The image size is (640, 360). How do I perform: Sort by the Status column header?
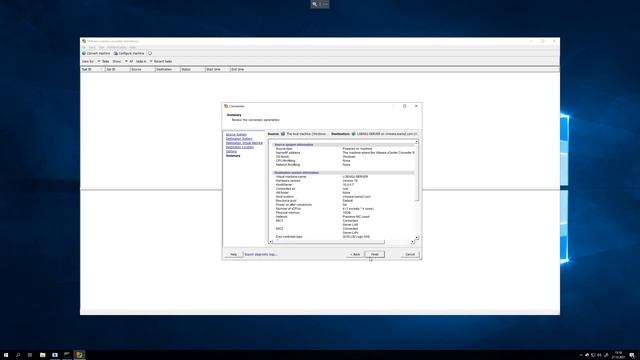pos(193,69)
